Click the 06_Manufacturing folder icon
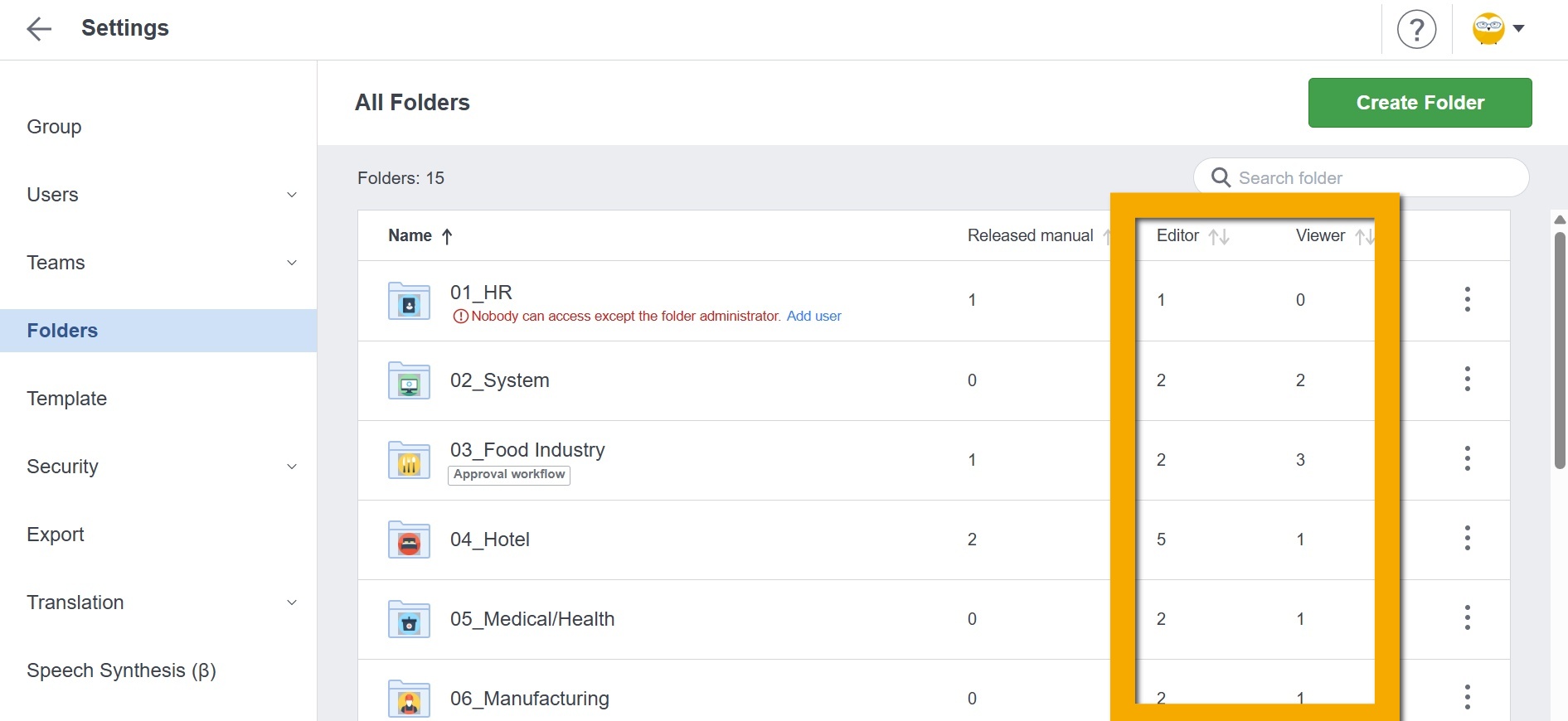 409,699
